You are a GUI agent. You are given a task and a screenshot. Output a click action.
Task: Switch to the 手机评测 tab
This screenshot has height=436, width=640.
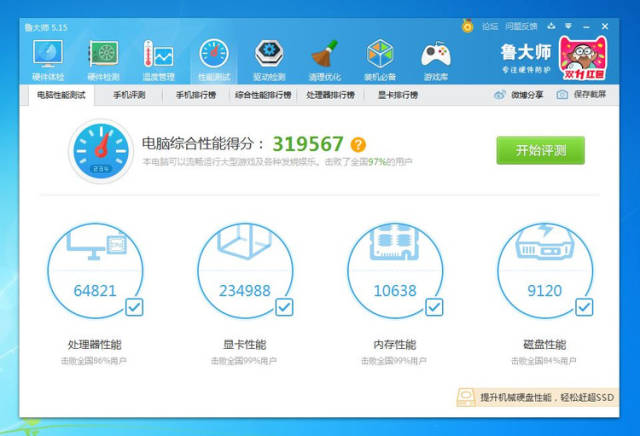click(129, 95)
